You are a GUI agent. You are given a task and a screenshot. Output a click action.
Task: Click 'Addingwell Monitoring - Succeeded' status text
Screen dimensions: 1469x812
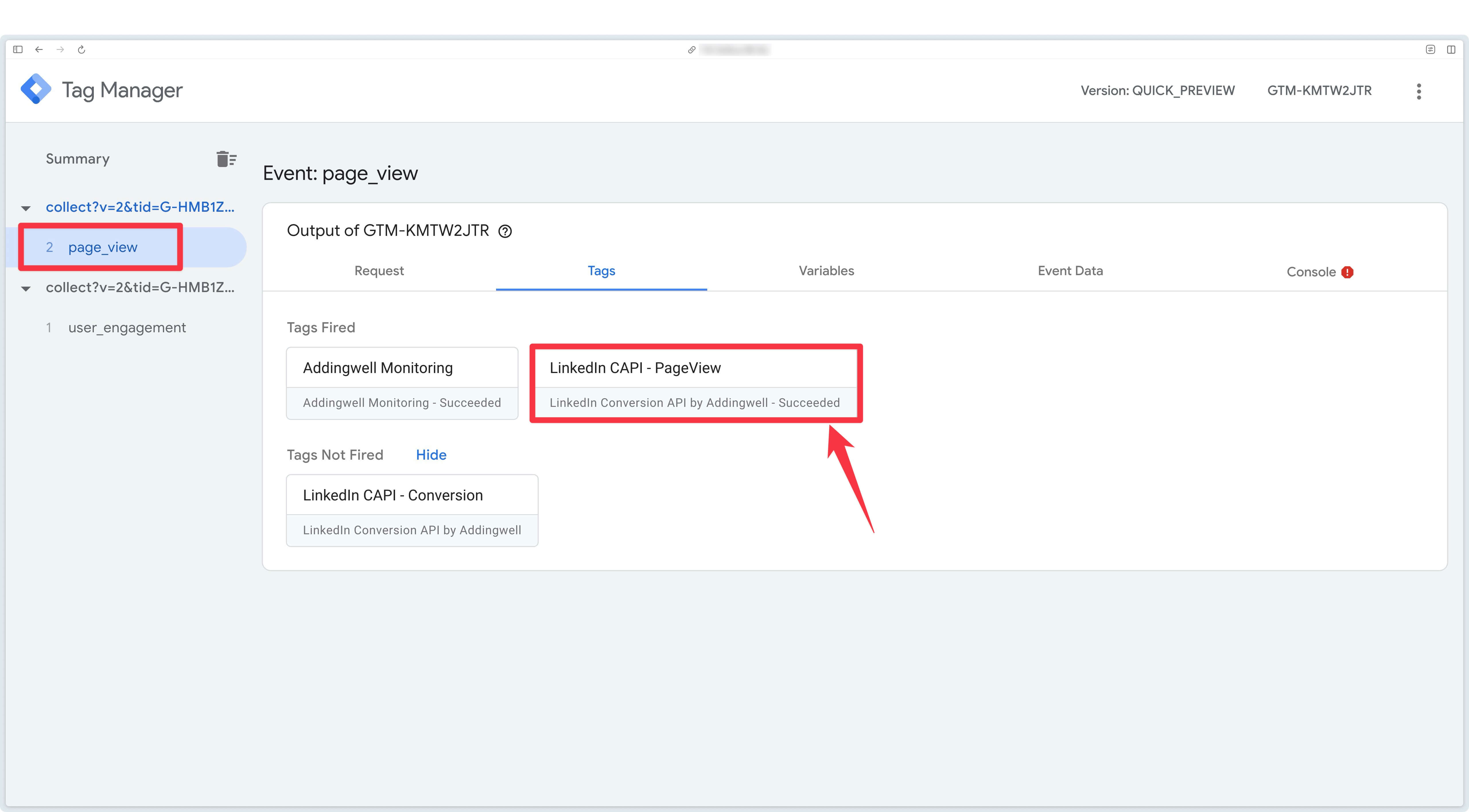tap(402, 403)
